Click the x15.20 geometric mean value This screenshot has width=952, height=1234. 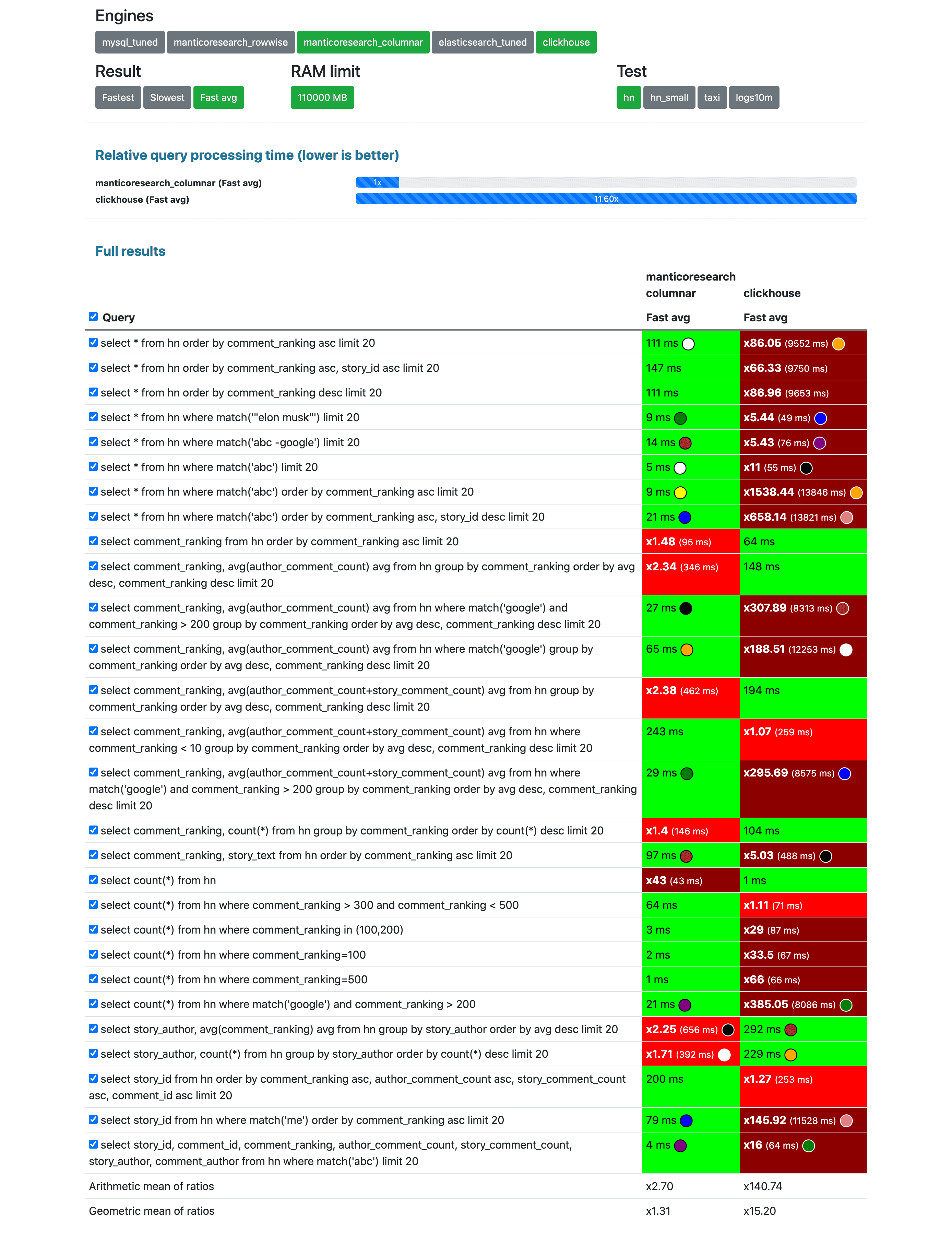click(x=759, y=1211)
